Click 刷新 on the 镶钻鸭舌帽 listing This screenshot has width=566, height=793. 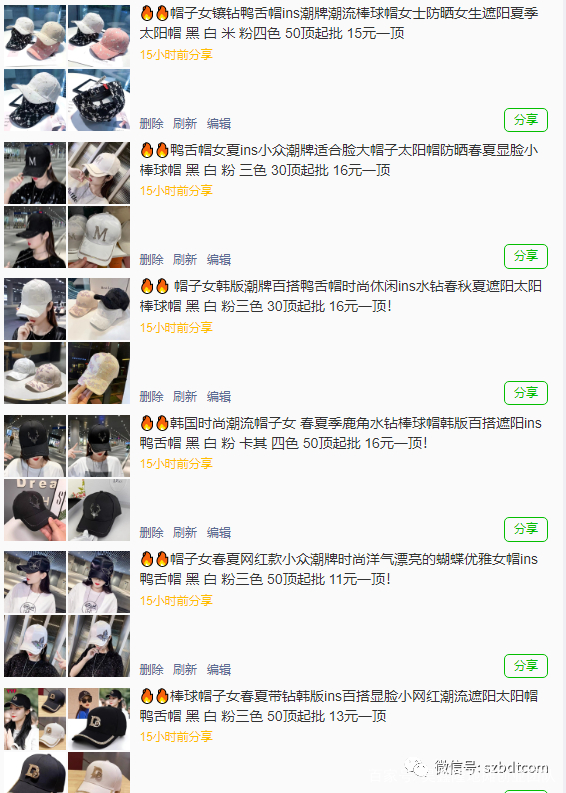pyautogui.click(x=185, y=123)
